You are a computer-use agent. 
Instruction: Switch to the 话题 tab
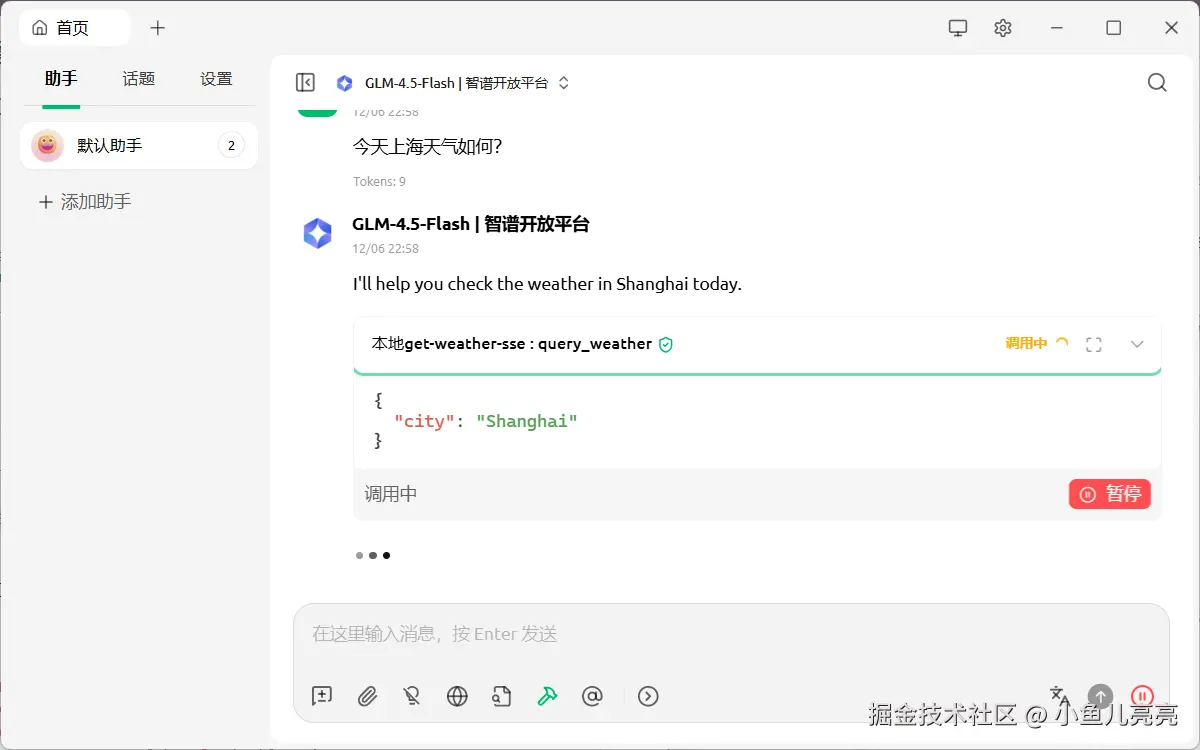(x=139, y=78)
